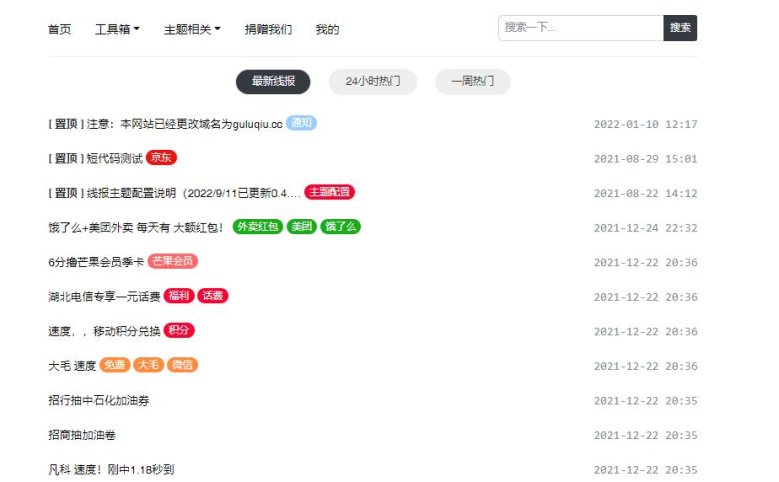Switch to the 24小时热门 tab

tap(373, 81)
